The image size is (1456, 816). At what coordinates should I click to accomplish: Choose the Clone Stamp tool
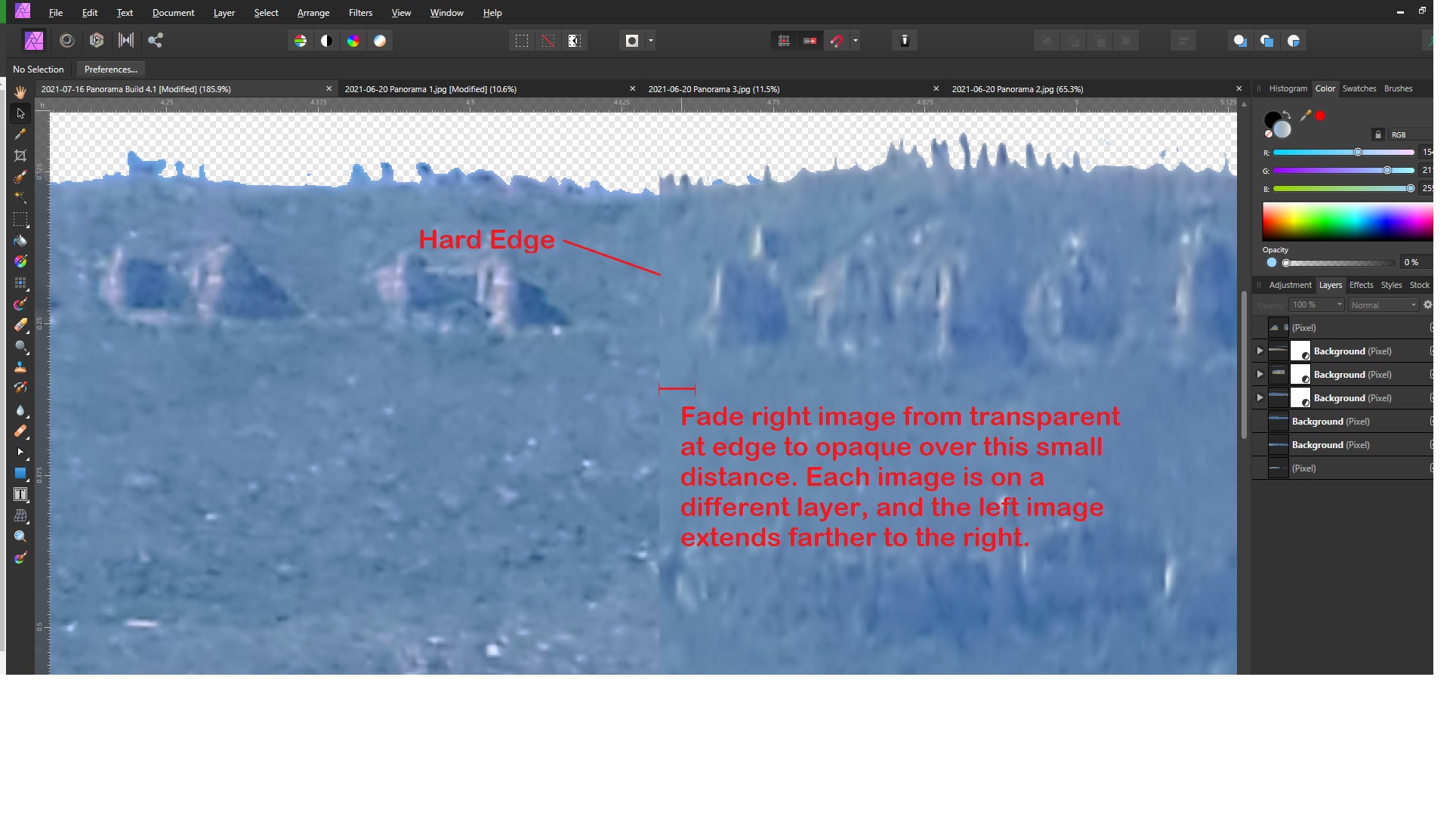20,368
